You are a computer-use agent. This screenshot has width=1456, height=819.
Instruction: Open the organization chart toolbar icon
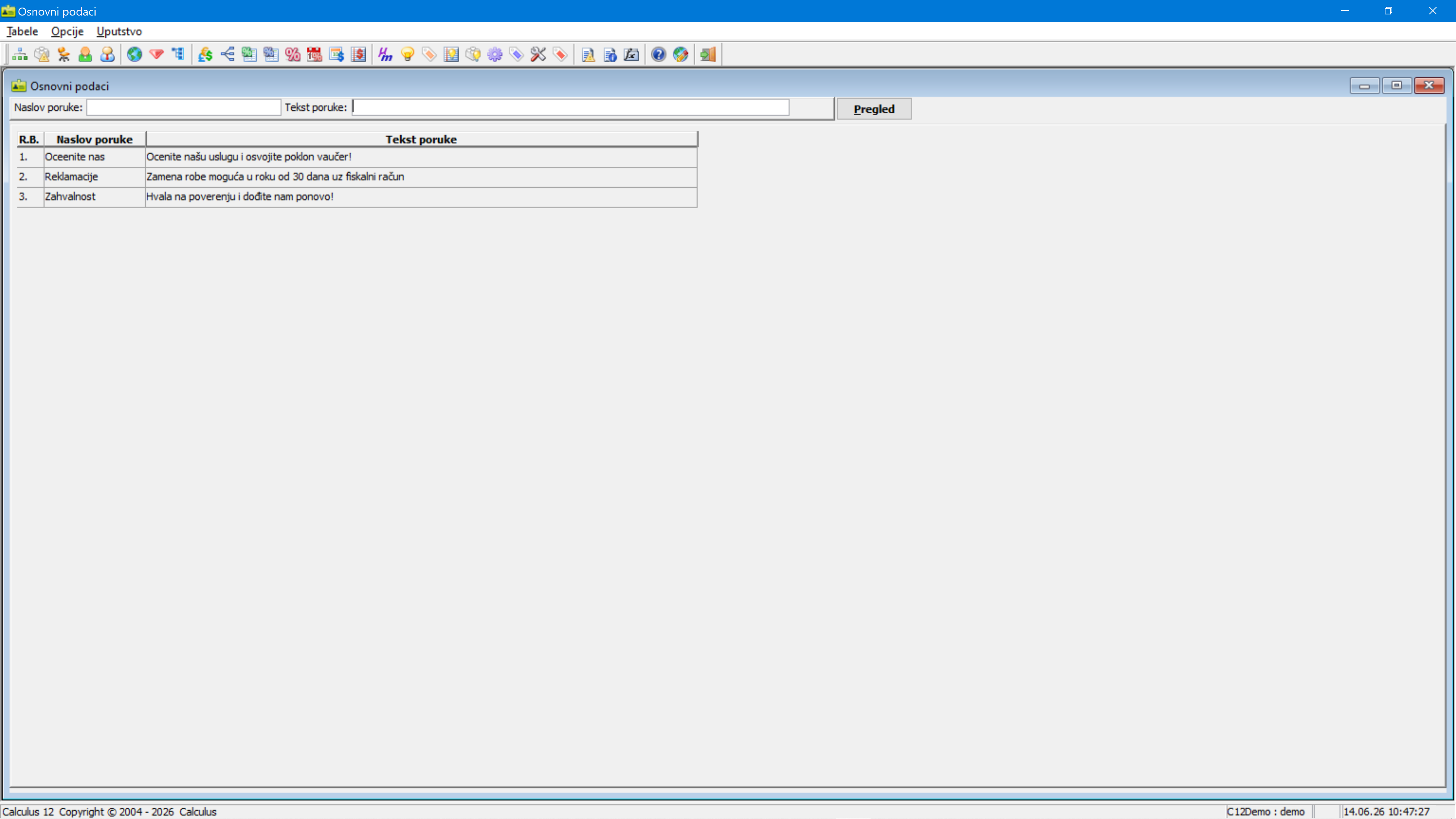[20, 54]
